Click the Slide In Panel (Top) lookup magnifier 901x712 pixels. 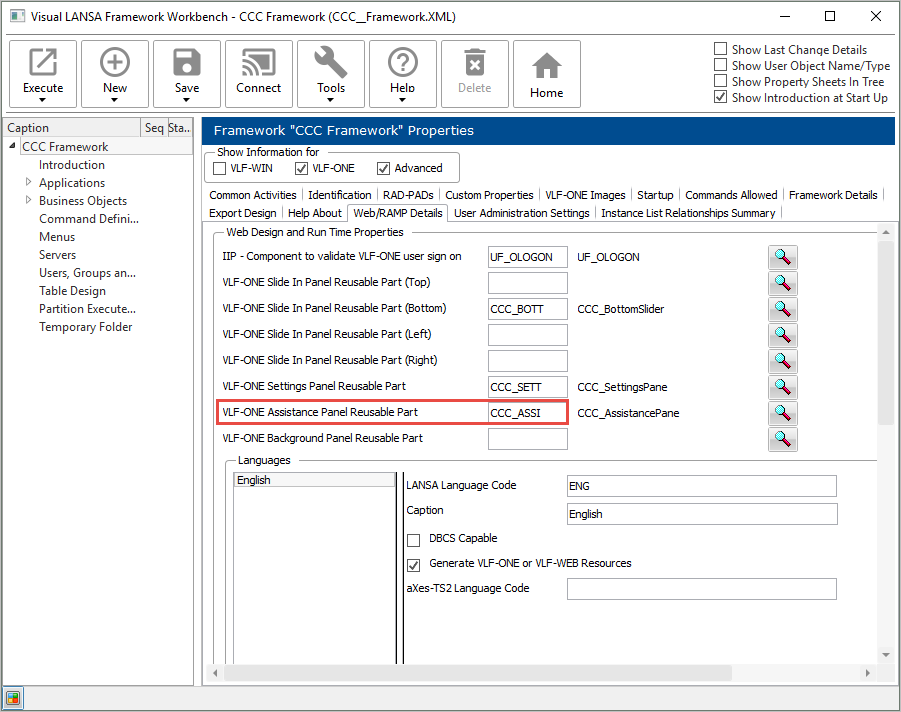tap(783, 283)
